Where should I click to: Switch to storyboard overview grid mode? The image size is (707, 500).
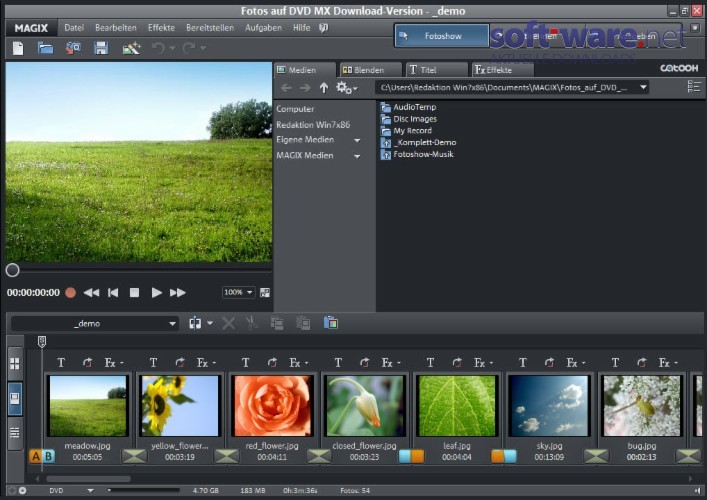point(15,364)
